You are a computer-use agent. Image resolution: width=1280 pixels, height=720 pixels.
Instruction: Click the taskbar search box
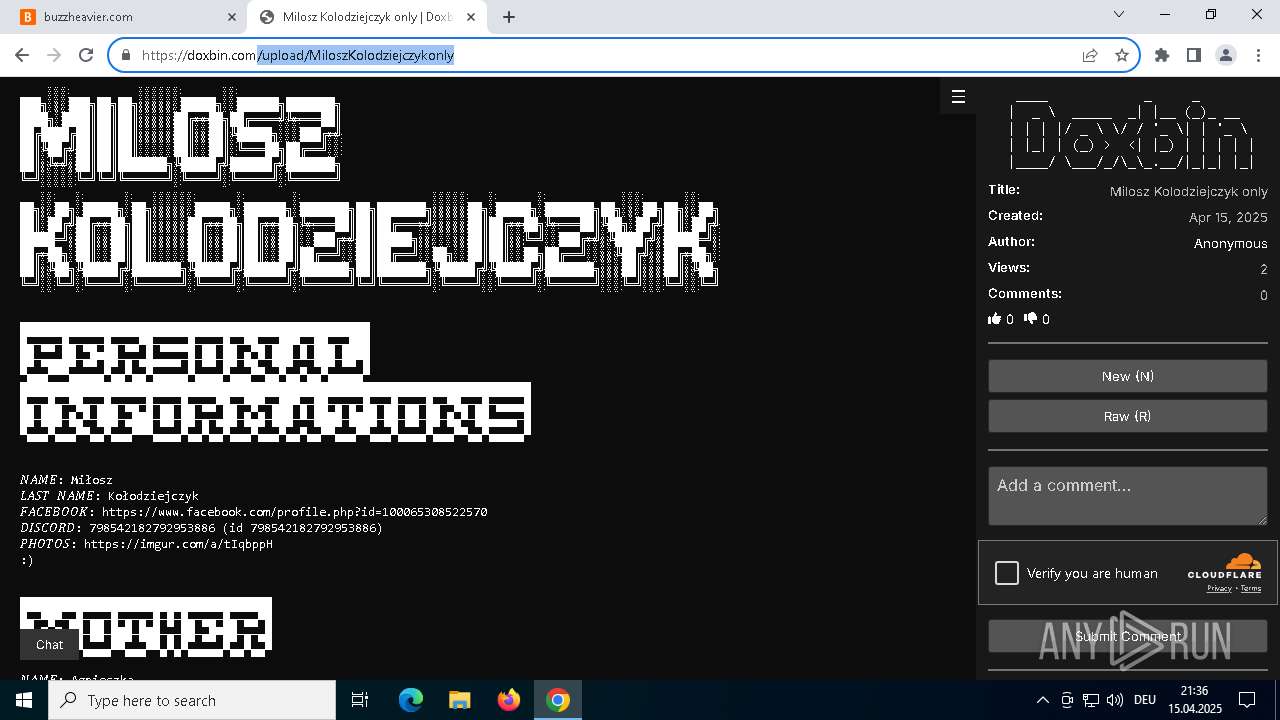[192, 700]
